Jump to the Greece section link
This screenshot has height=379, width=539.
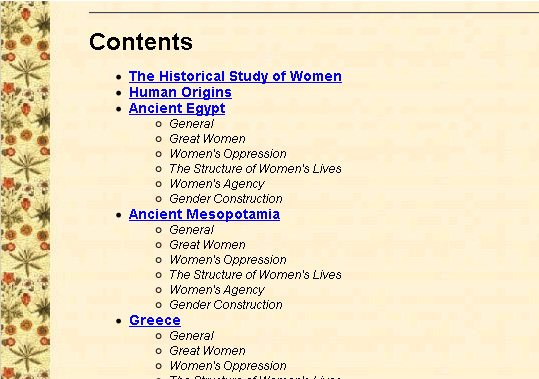click(155, 320)
